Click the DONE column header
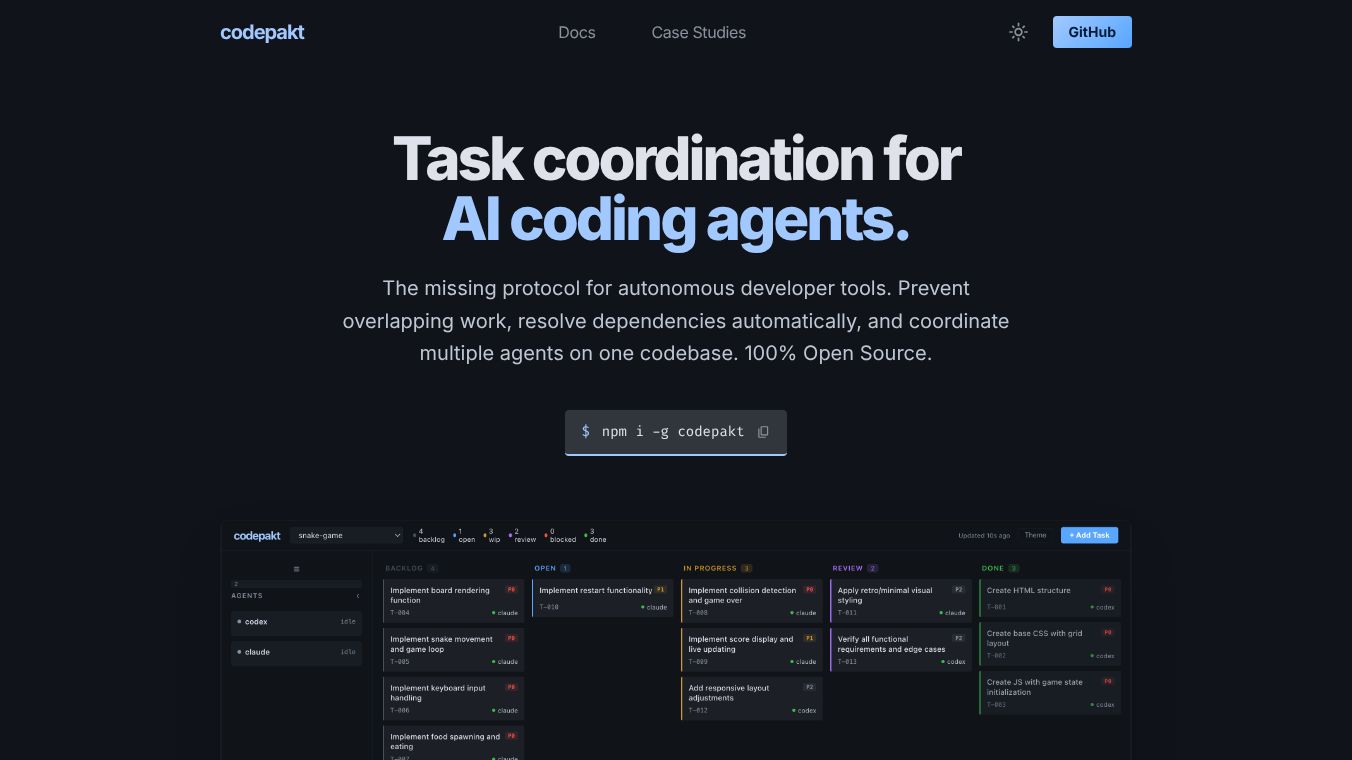This screenshot has height=760, width=1352. 1000,568
